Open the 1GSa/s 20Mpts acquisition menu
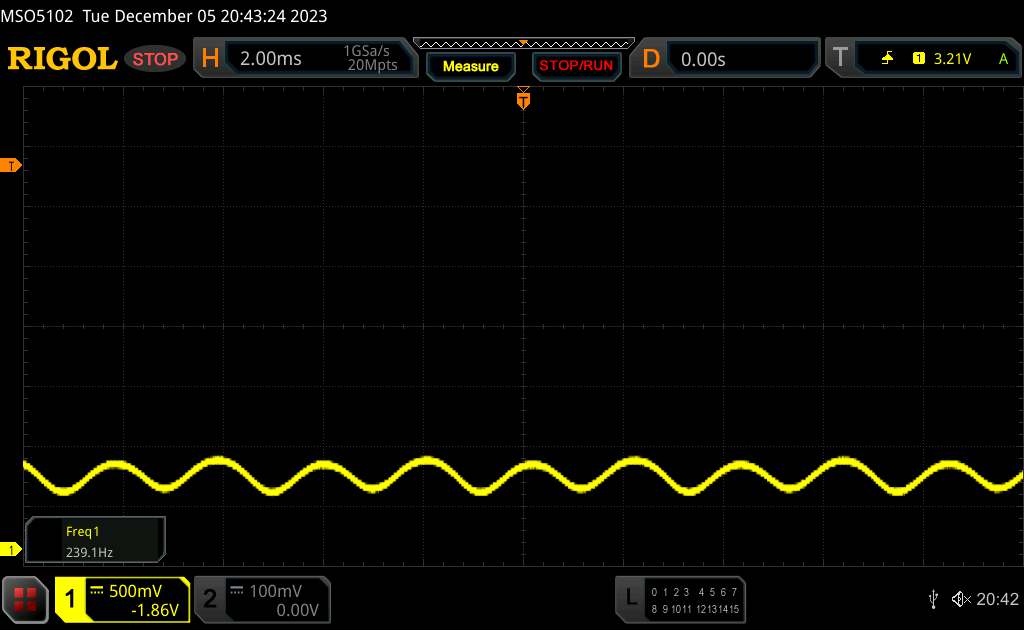This screenshot has height=630, width=1024. click(370, 59)
